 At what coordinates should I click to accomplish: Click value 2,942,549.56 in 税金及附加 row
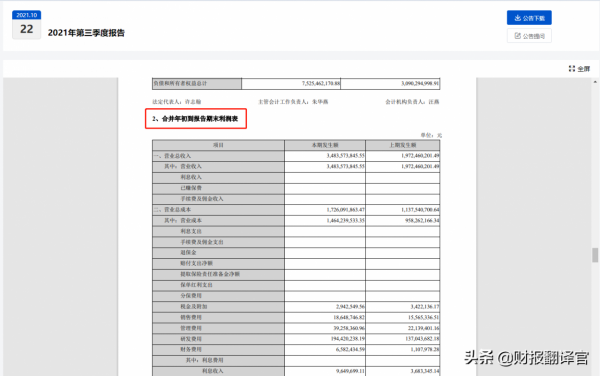[x=351, y=306]
